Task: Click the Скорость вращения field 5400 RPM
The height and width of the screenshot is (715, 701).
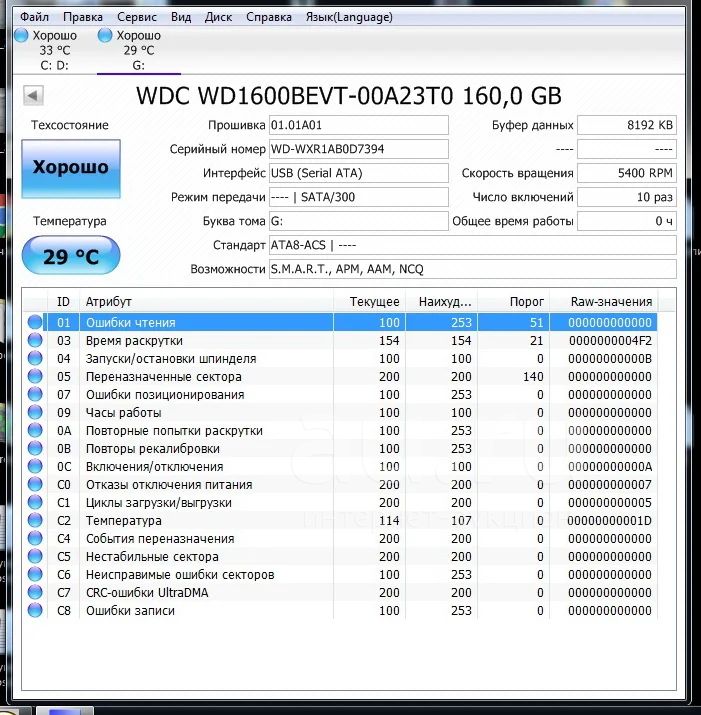Action: pos(627,173)
